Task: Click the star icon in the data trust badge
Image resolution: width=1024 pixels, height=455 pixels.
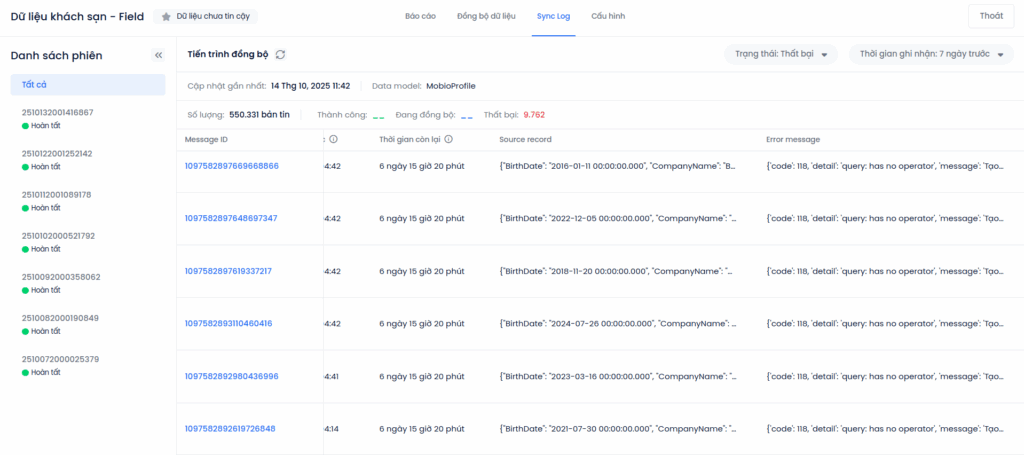Action: click(166, 17)
